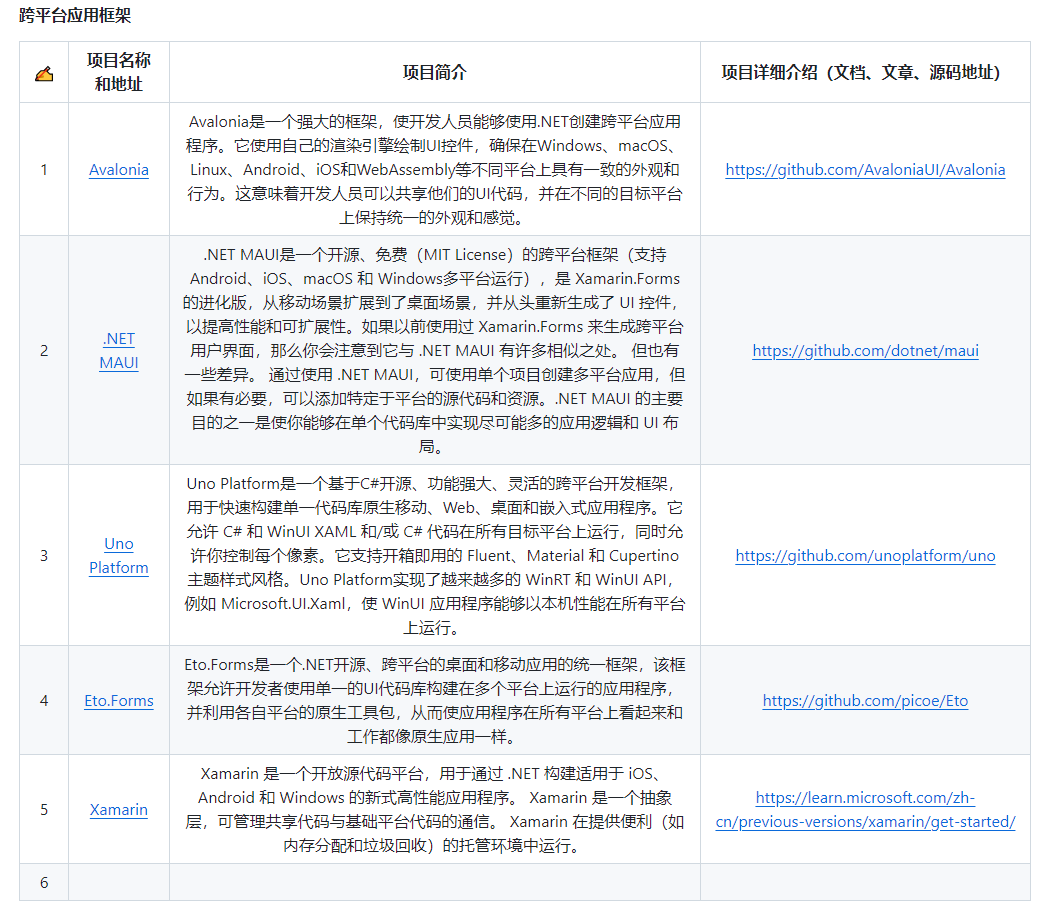This screenshot has height=911, width=1046.
Task: Open the Eto.Forms project name link
Action: click(x=119, y=700)
